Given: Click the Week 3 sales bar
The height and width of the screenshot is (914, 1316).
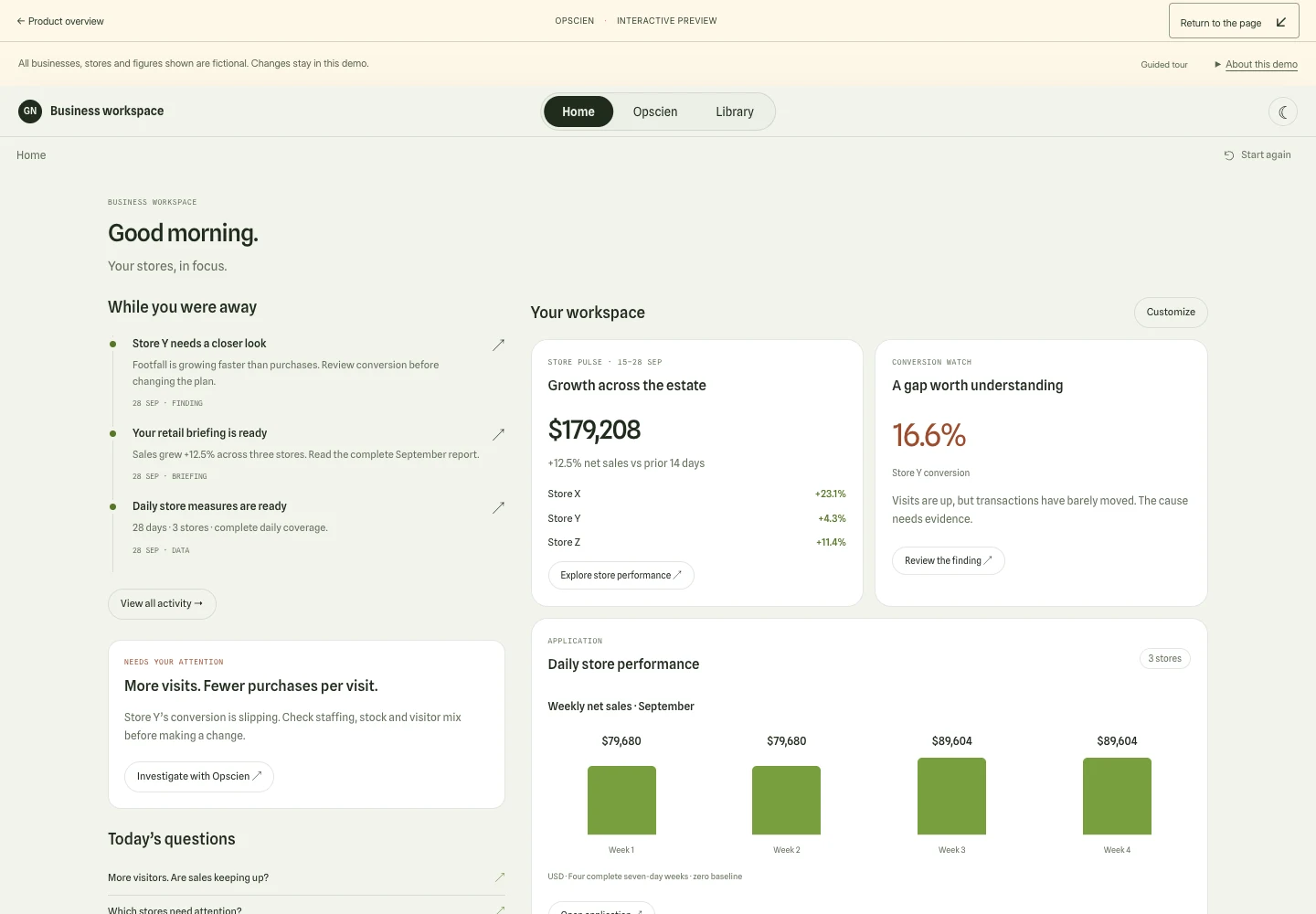Looking at the screenshot, I should pos(952,796).
